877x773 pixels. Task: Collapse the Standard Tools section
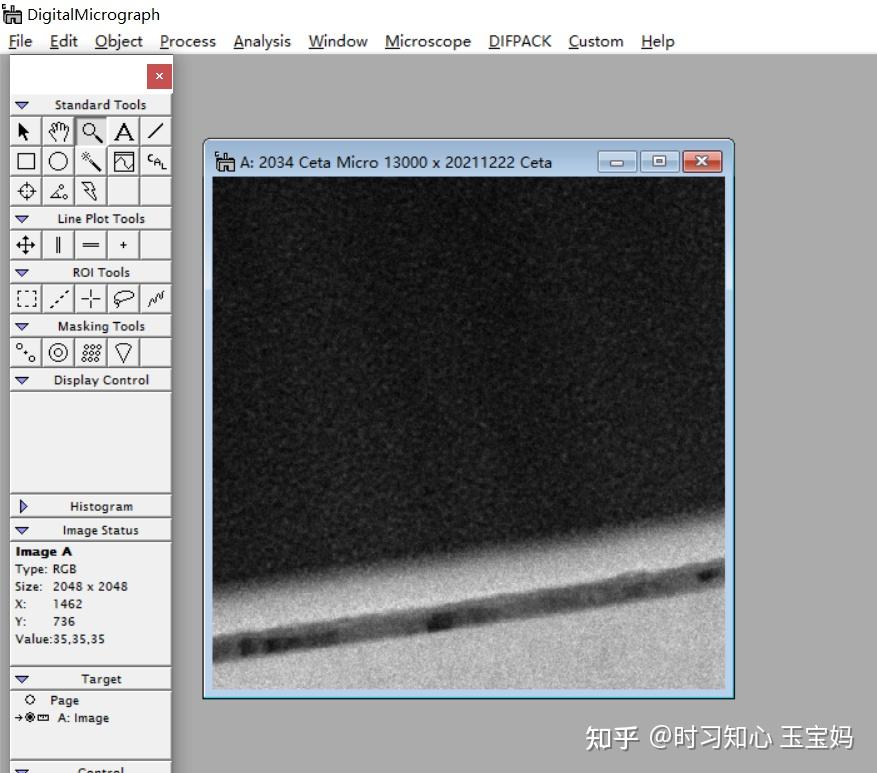22,105
